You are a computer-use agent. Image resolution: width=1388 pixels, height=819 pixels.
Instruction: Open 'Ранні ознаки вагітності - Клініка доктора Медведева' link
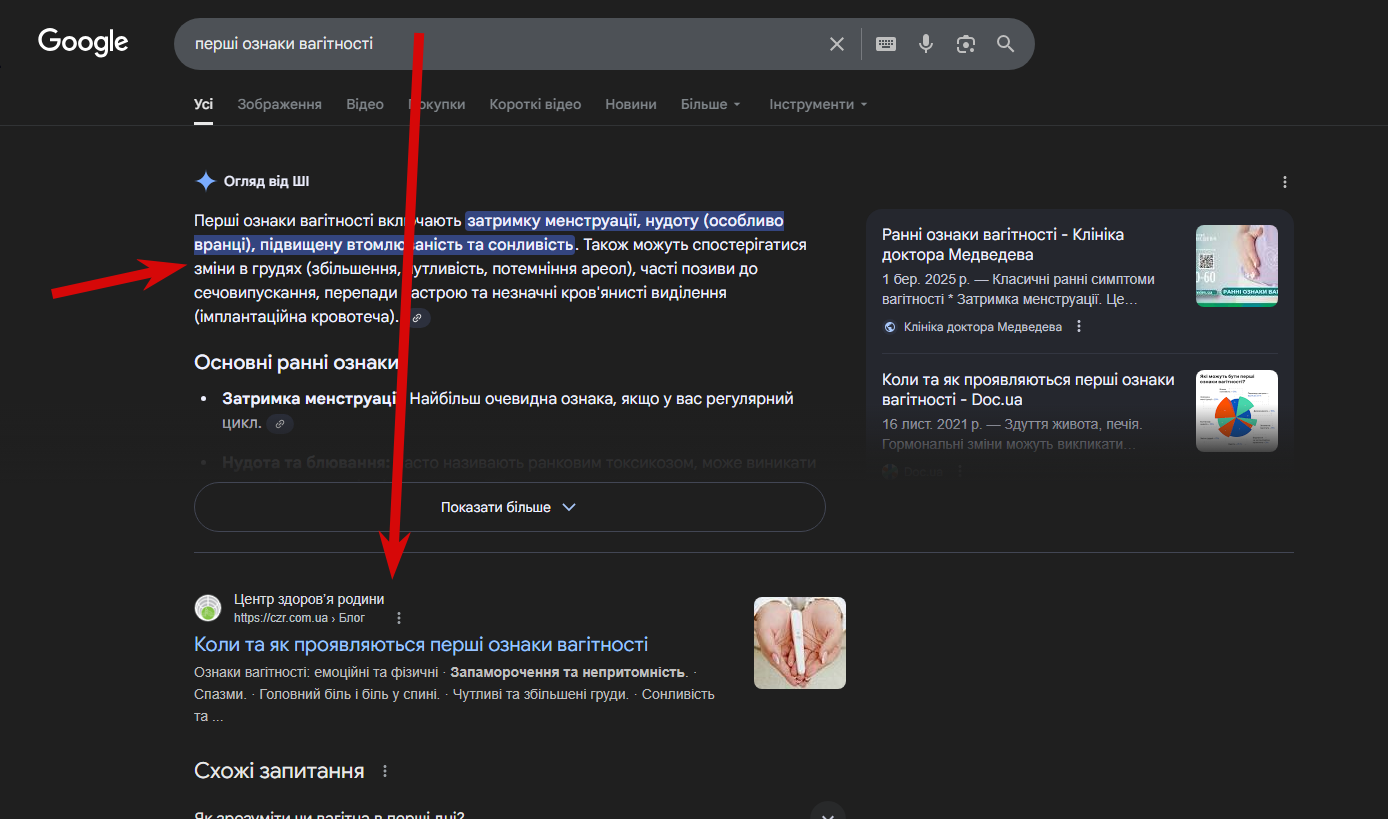coord(1003,244)
